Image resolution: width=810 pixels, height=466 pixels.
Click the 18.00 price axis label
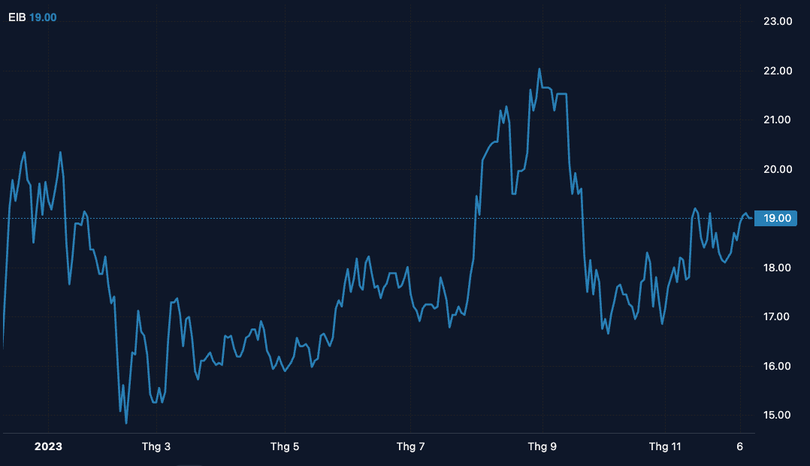777,268
